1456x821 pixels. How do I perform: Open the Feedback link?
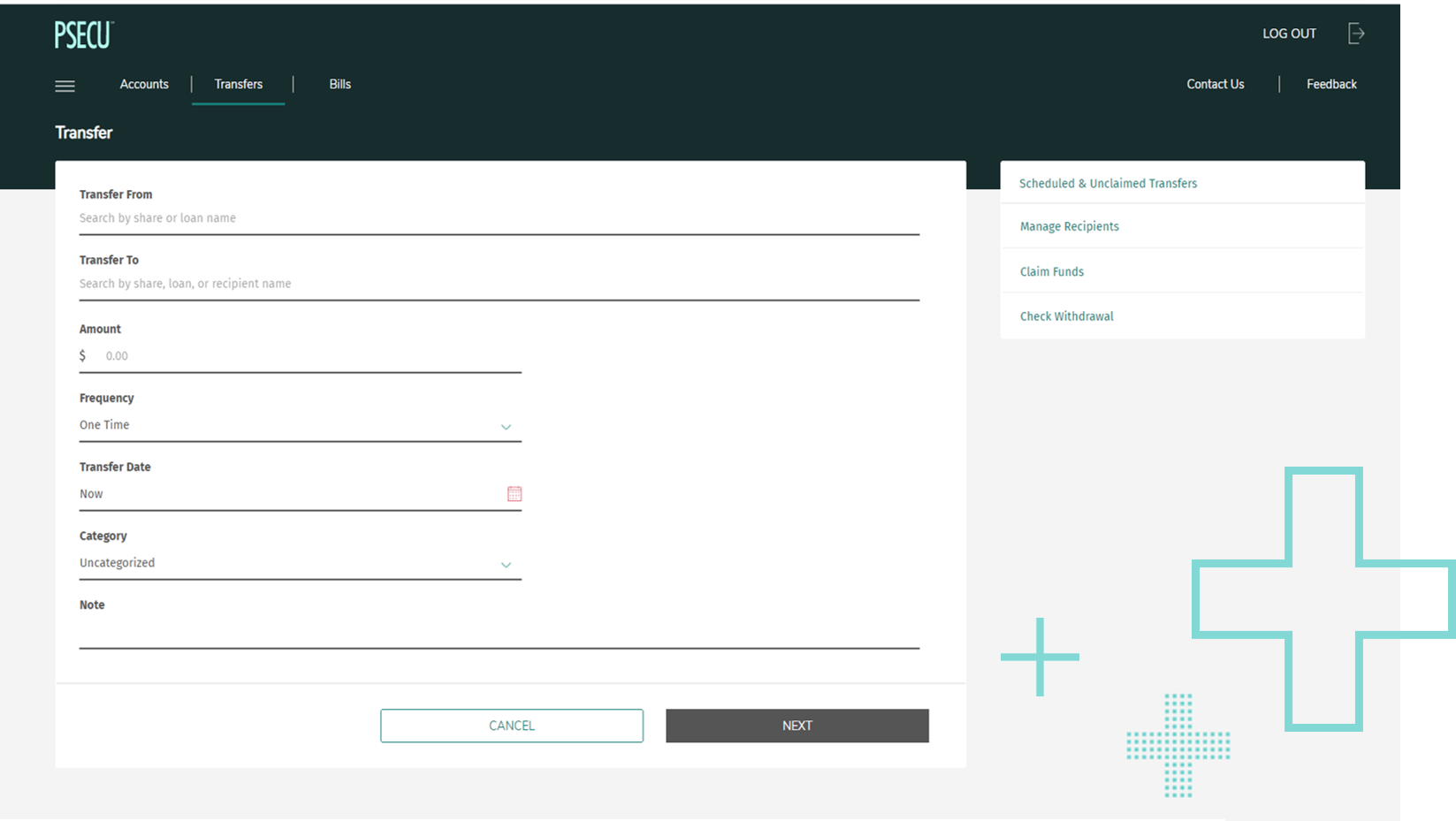[x=1330, y=84]
